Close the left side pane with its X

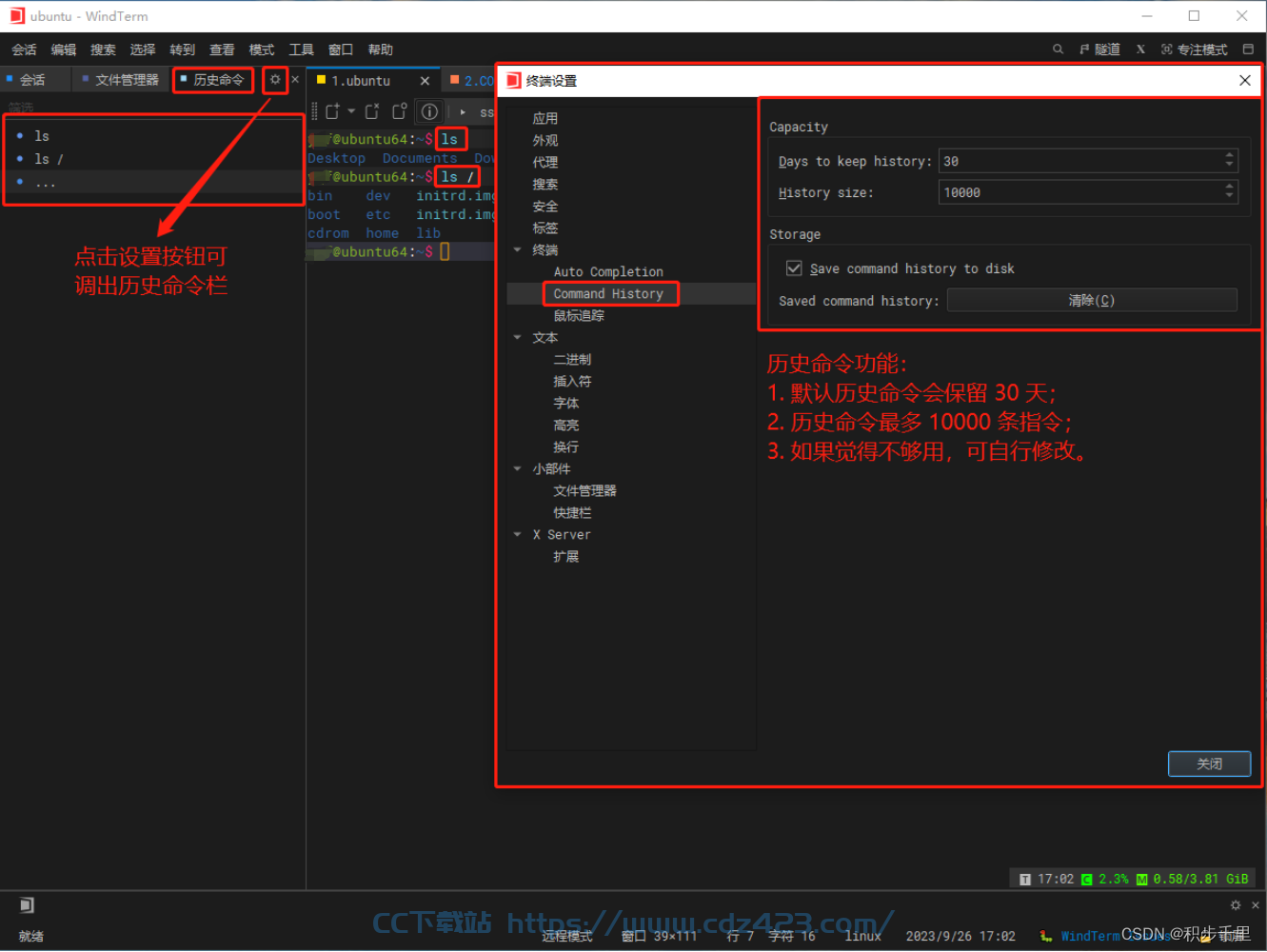pyautogui.click(x=295, y=80)
